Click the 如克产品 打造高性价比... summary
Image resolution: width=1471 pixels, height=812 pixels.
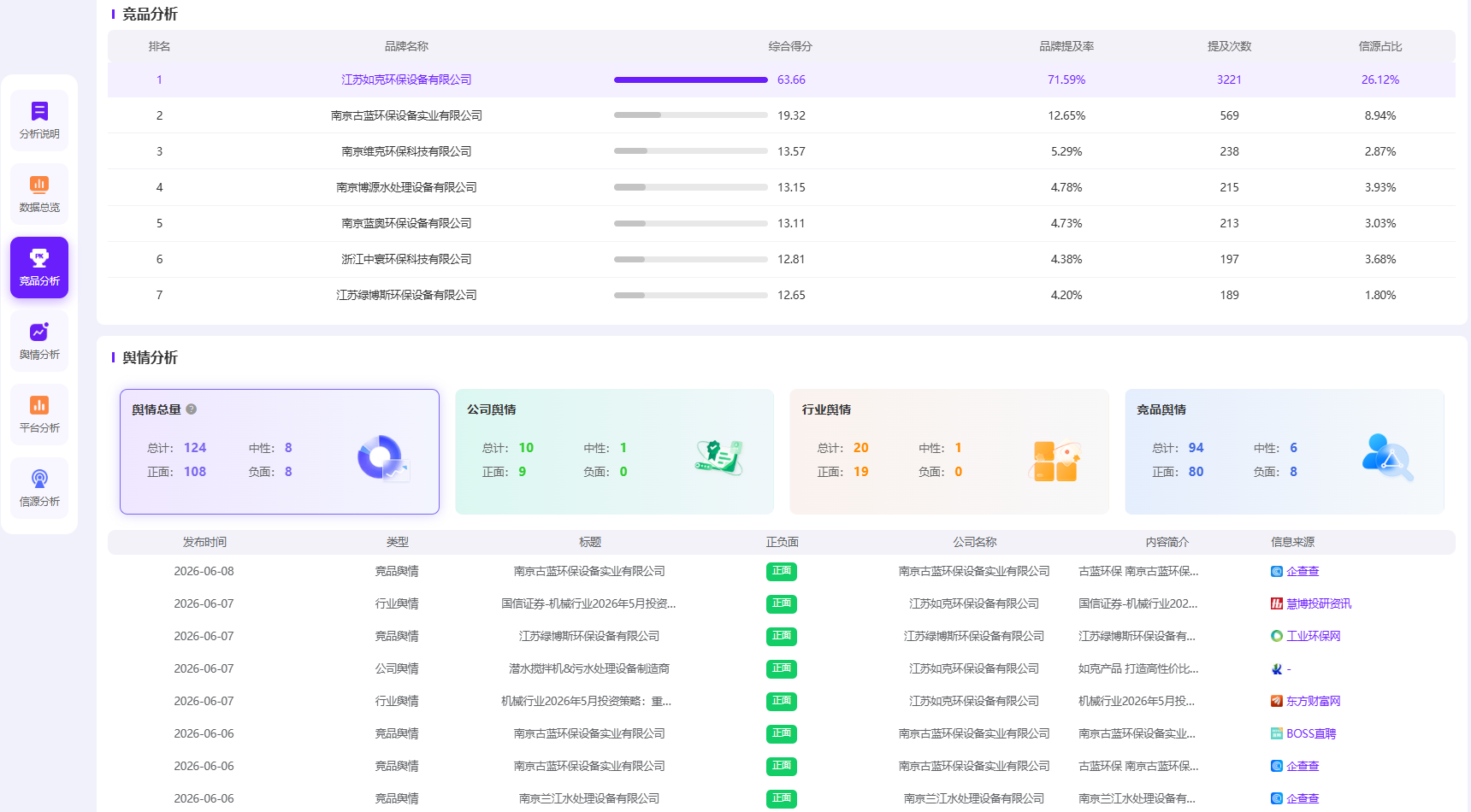point(1138,669)
